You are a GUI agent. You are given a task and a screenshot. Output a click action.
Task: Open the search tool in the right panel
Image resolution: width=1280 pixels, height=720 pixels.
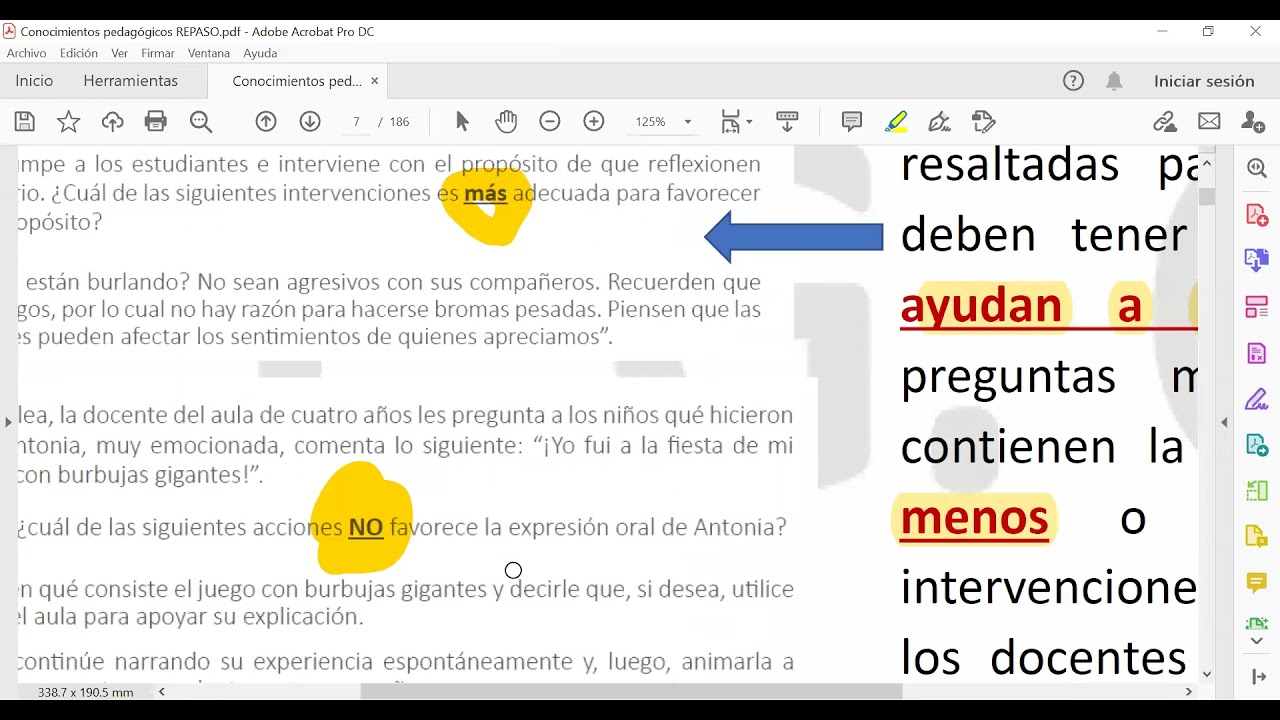1257,169
